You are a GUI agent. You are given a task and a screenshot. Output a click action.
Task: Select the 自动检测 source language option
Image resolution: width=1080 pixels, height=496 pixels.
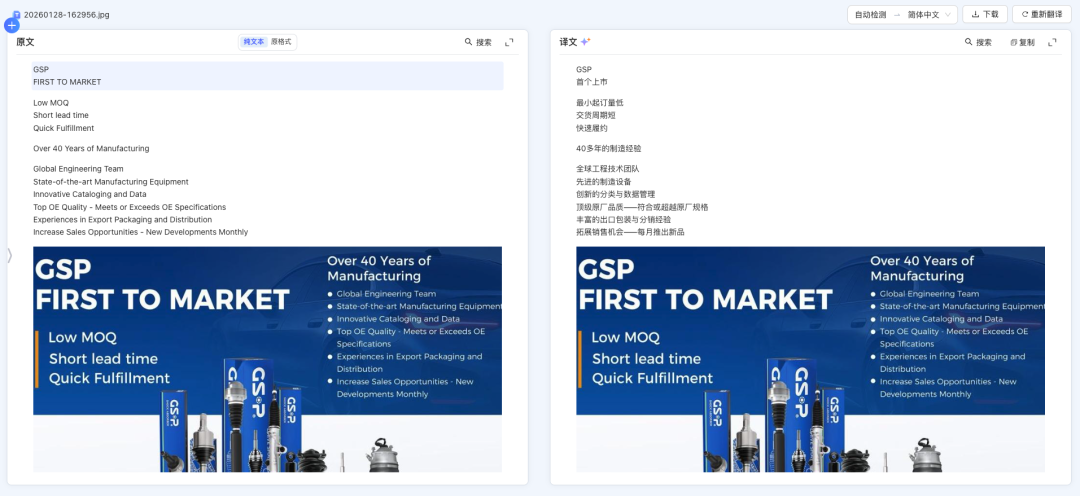point(870,14)
